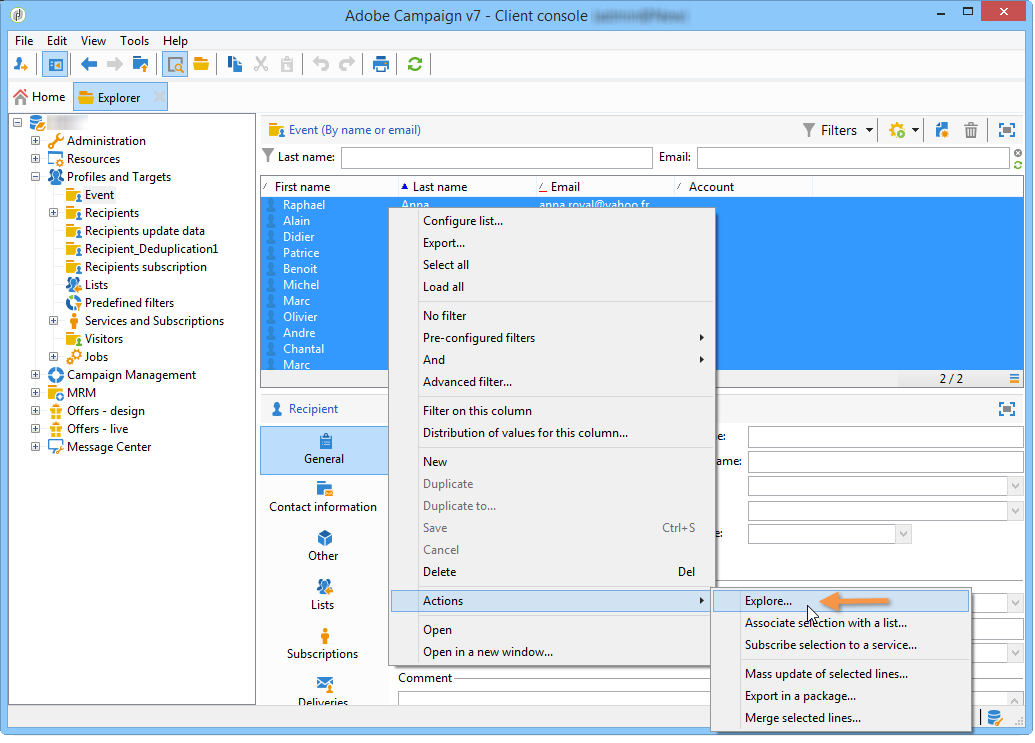Maximize the recipient list with the fullscreen icon
This screenshot has height=743, width=1035.
coord(1006,130)
